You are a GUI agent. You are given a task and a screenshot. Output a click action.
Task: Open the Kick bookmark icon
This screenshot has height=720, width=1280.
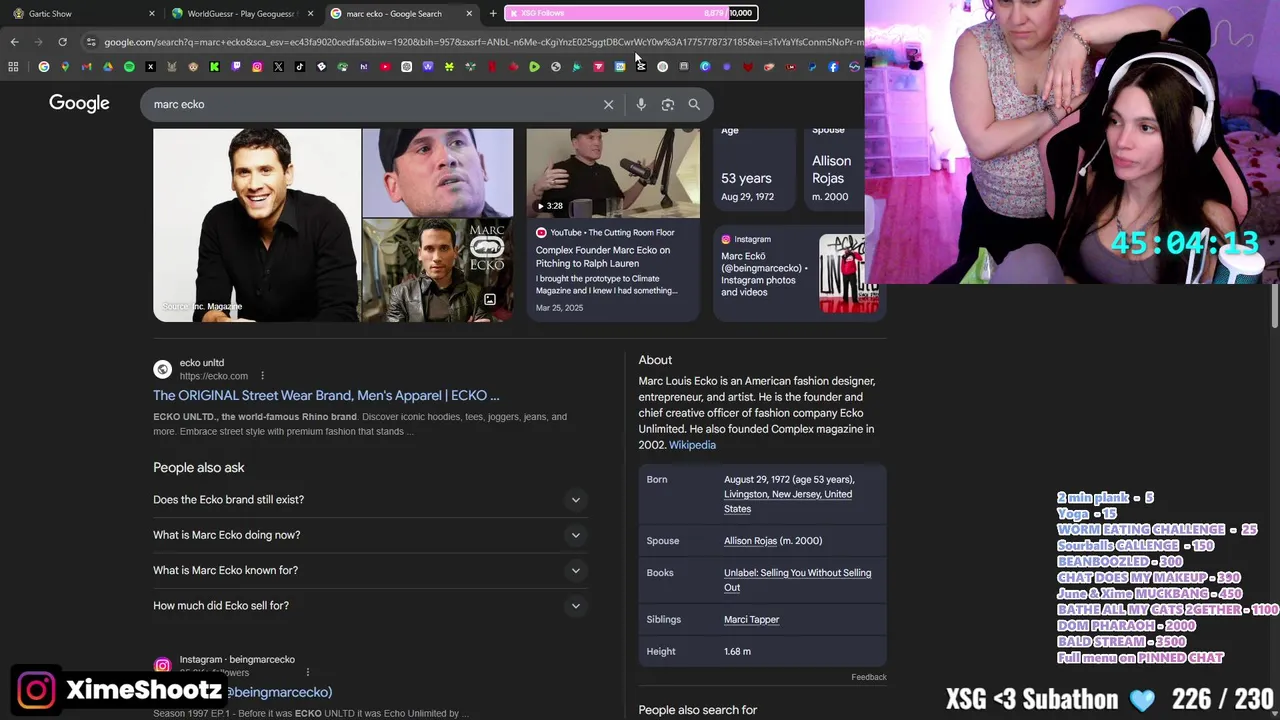point(214,67)
